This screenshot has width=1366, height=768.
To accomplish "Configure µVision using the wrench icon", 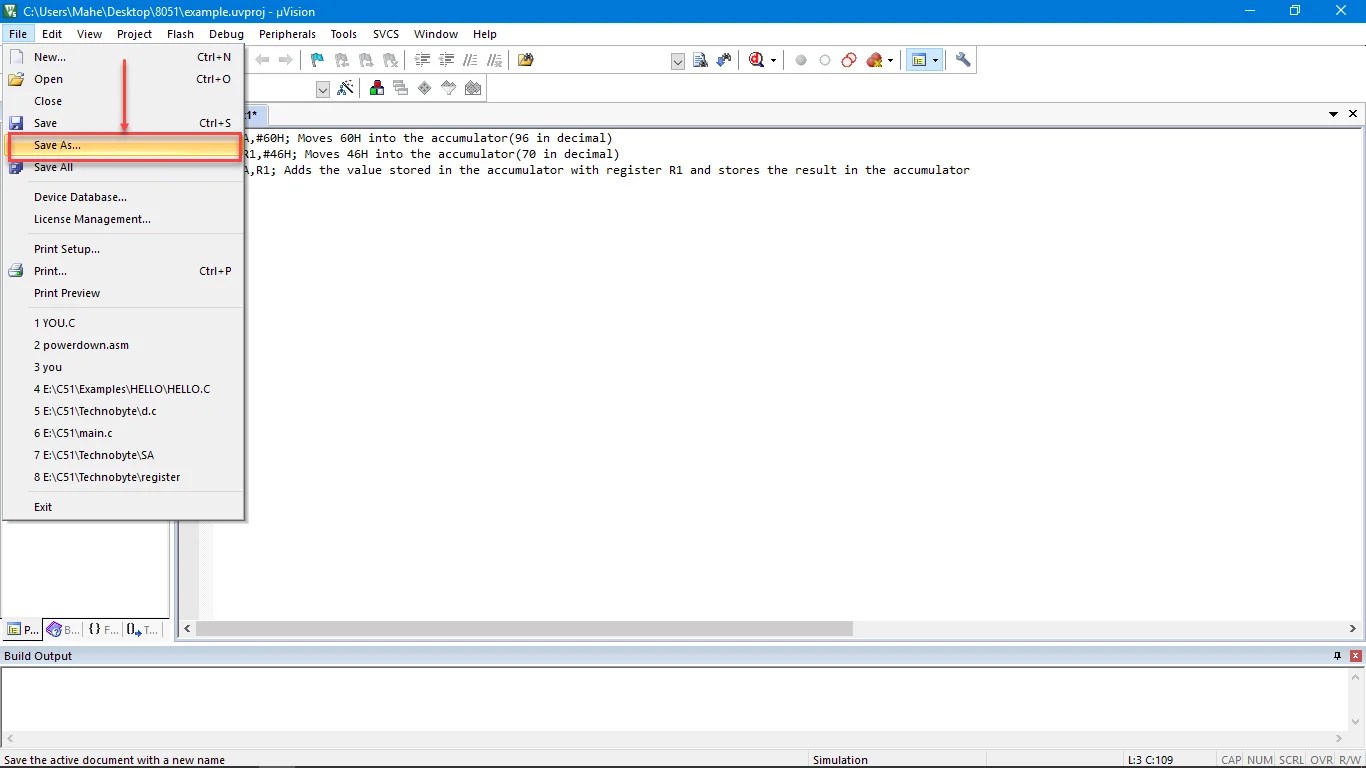I will pyautogui.click(x=961, y=60).
